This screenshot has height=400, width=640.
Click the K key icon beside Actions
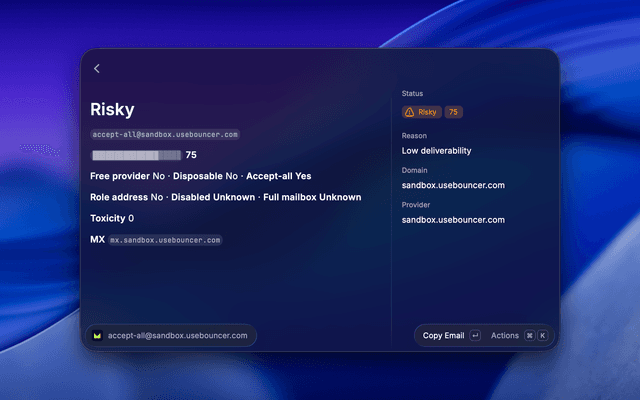(542, 336)
